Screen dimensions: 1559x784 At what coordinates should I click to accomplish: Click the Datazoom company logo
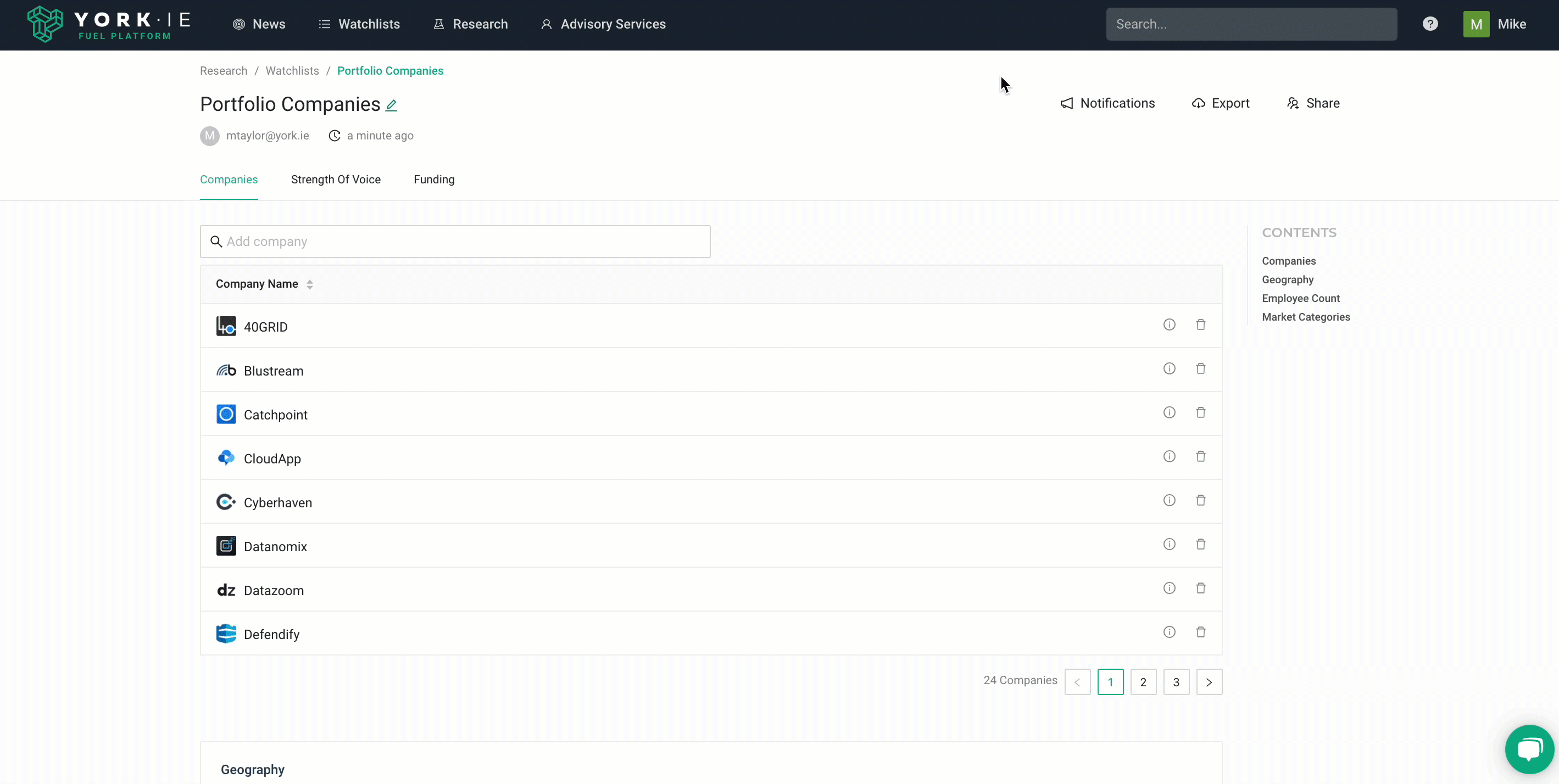tap(226, 590)
